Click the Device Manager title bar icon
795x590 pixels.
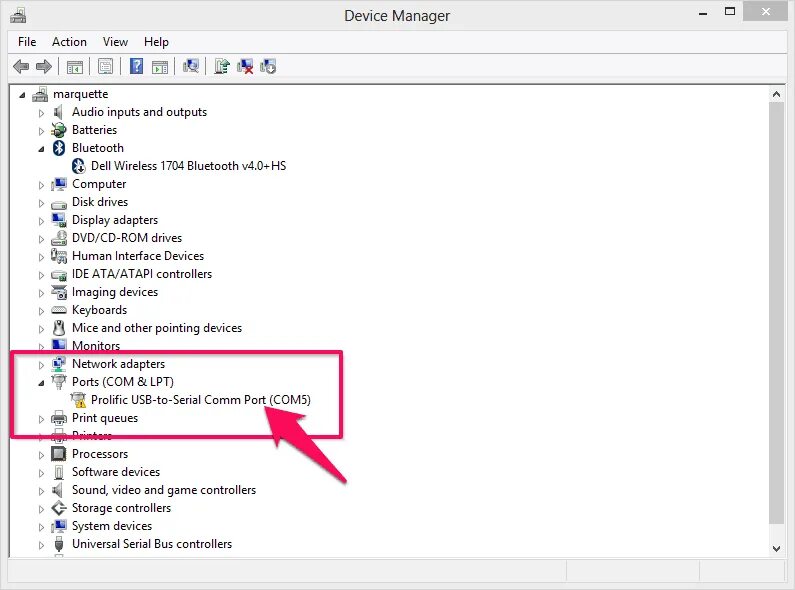(18, 16)
